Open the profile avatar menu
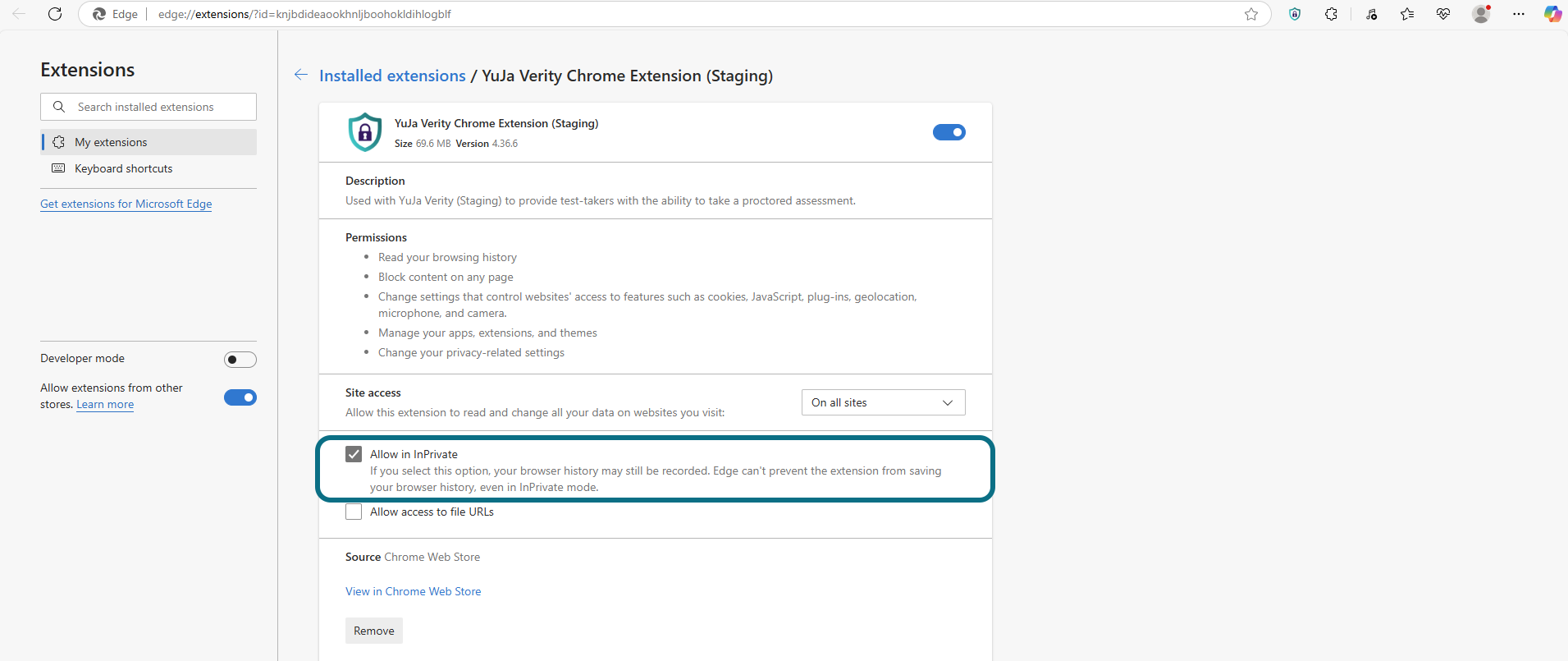This screenshot has height=661, width=1568. 1482,14
